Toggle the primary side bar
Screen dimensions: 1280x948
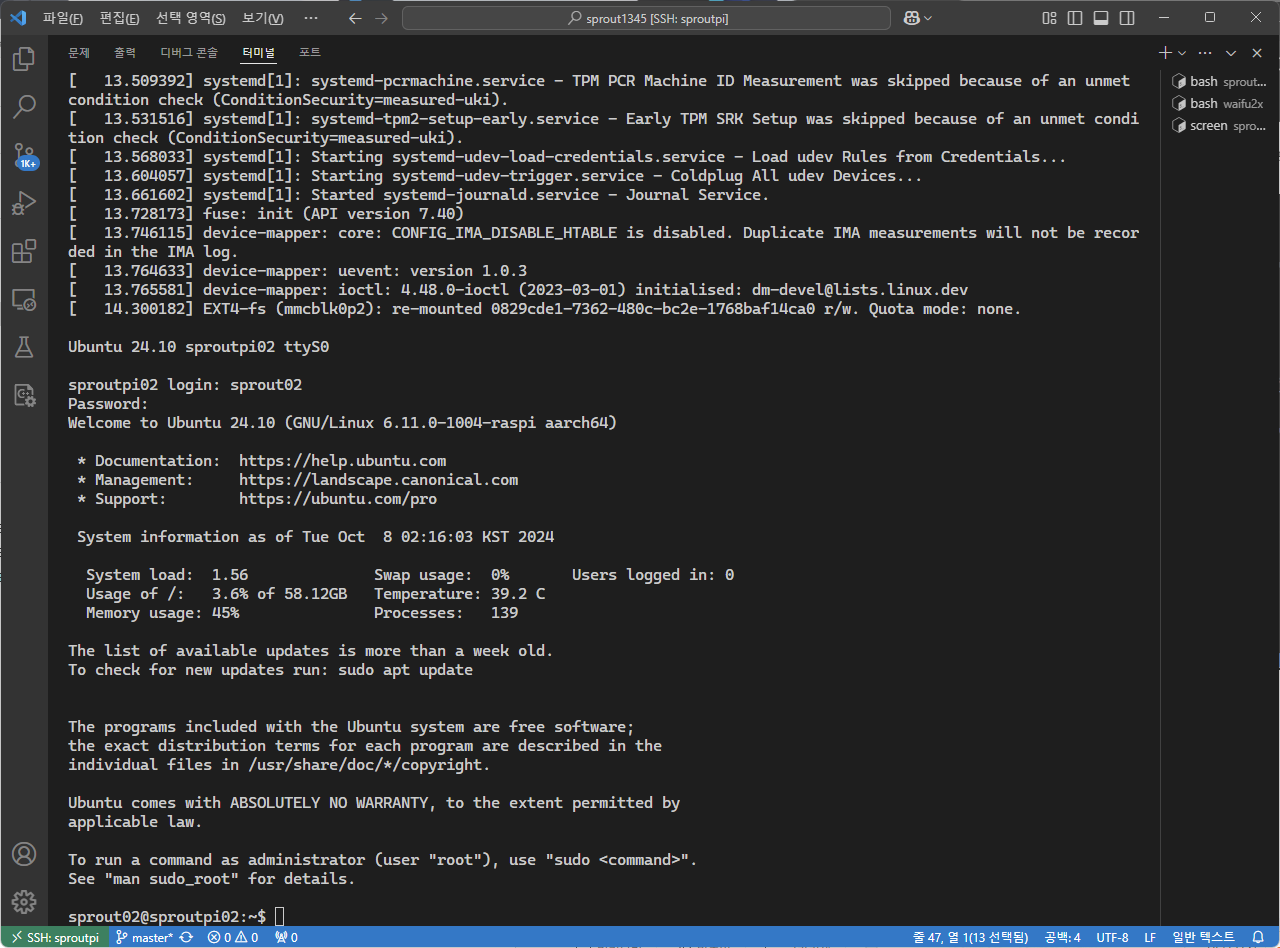[x=1075, y=18]
